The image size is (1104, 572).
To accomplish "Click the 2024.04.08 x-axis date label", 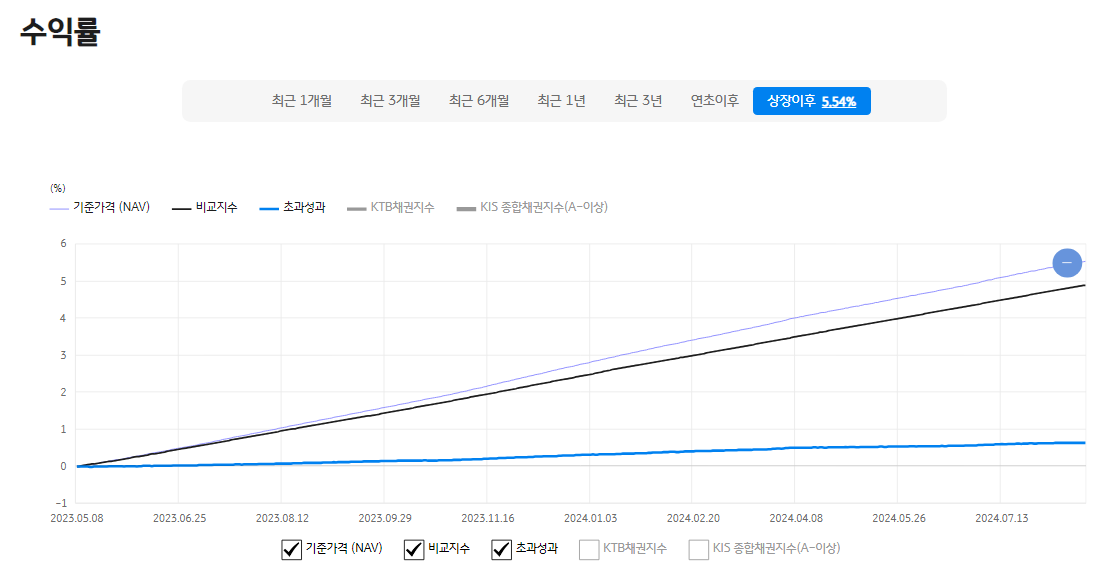I will (x=796, y=518).
